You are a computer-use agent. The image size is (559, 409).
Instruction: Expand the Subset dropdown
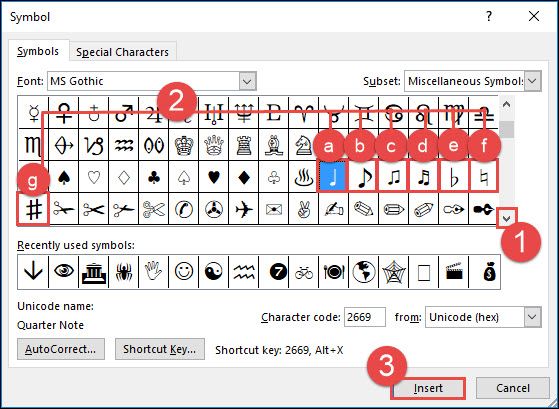532,81
